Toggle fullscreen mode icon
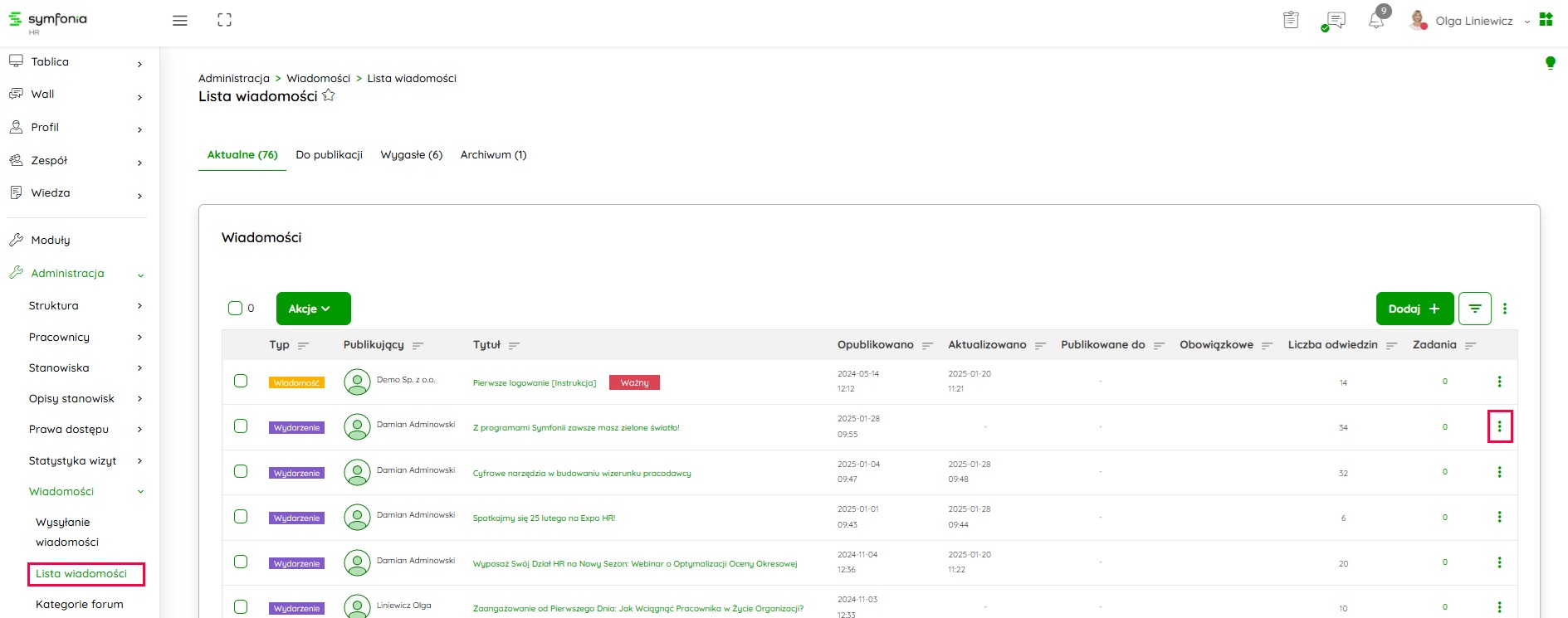This screenshot has height=618, width=1568. click(224, 21)
